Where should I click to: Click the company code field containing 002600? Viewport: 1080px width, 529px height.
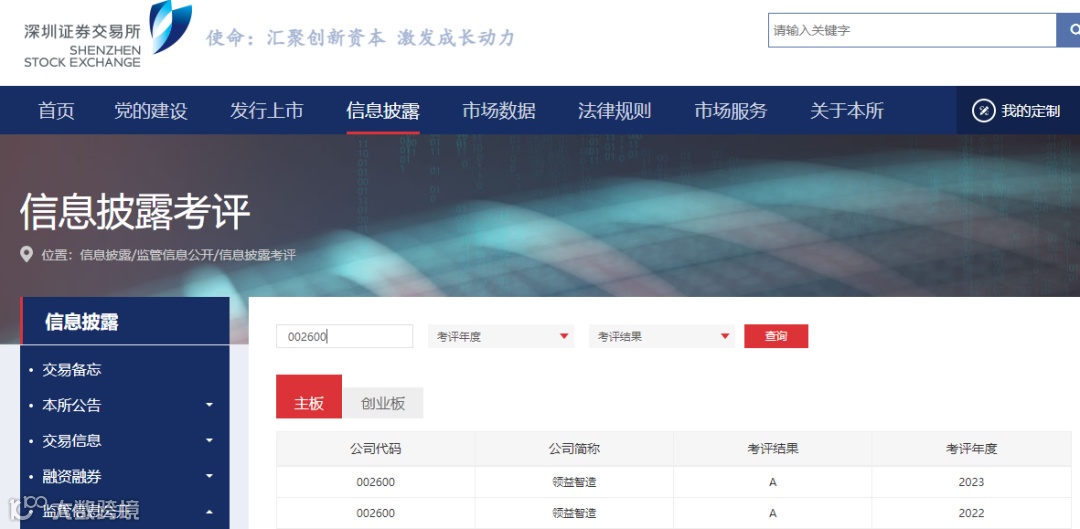[344, 336]
